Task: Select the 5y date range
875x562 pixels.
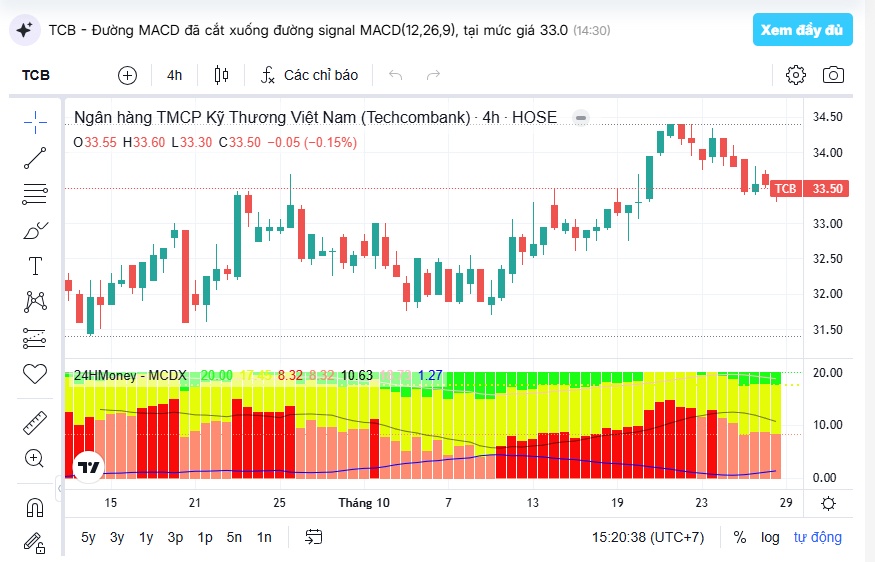Action: (88, 537)
